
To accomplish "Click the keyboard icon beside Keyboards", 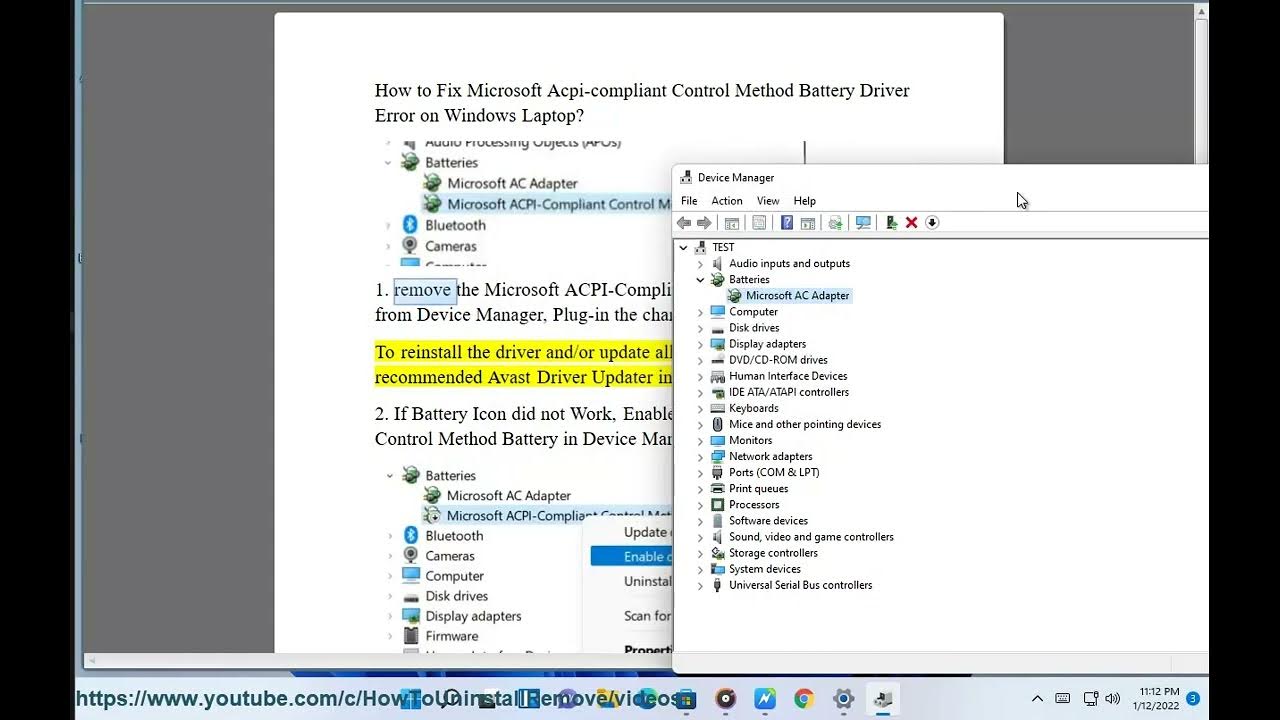I will click(717, 408).
